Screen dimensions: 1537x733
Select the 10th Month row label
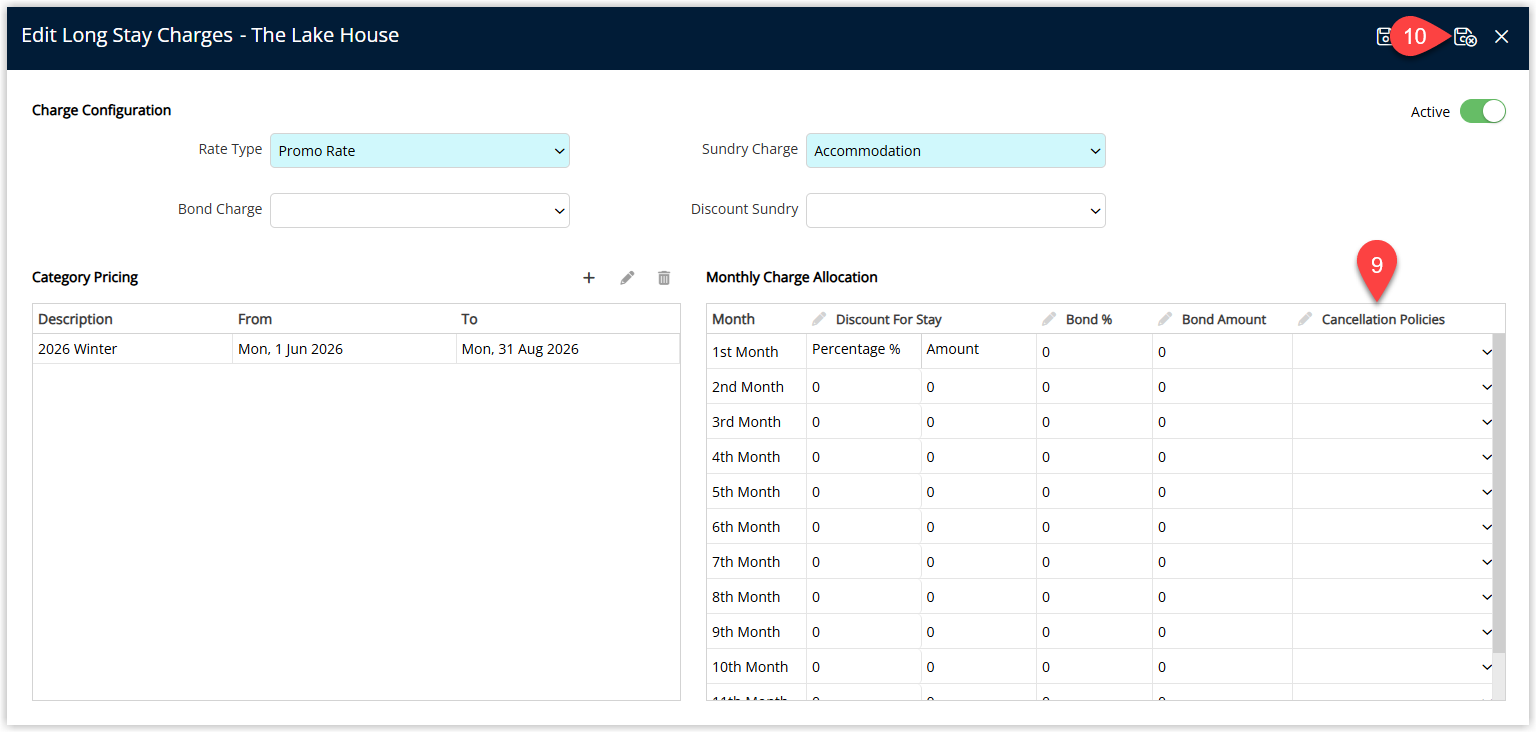click(750, 667)
